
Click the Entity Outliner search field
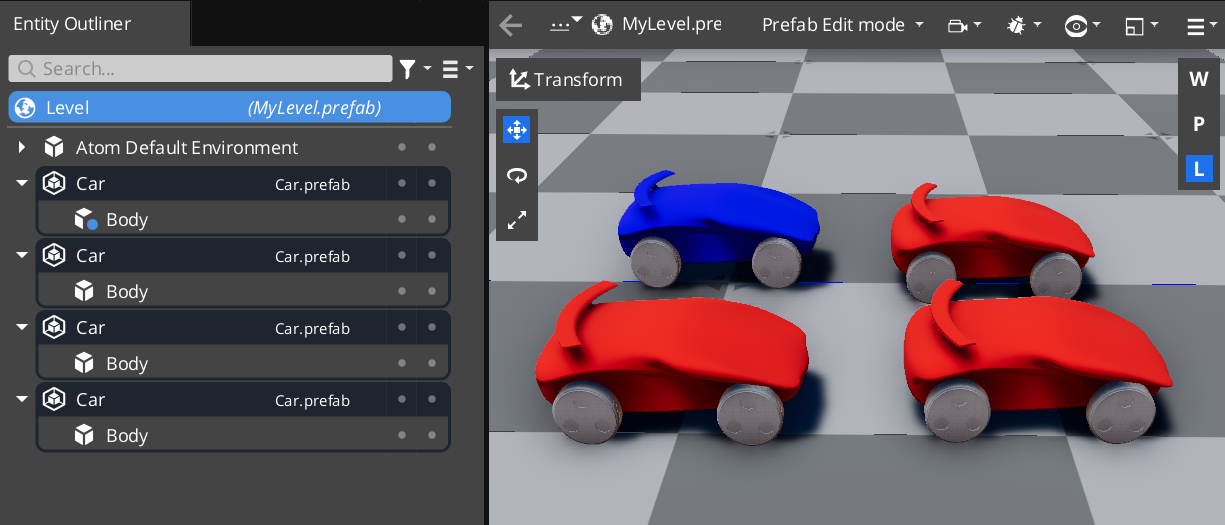pos(200,69)
